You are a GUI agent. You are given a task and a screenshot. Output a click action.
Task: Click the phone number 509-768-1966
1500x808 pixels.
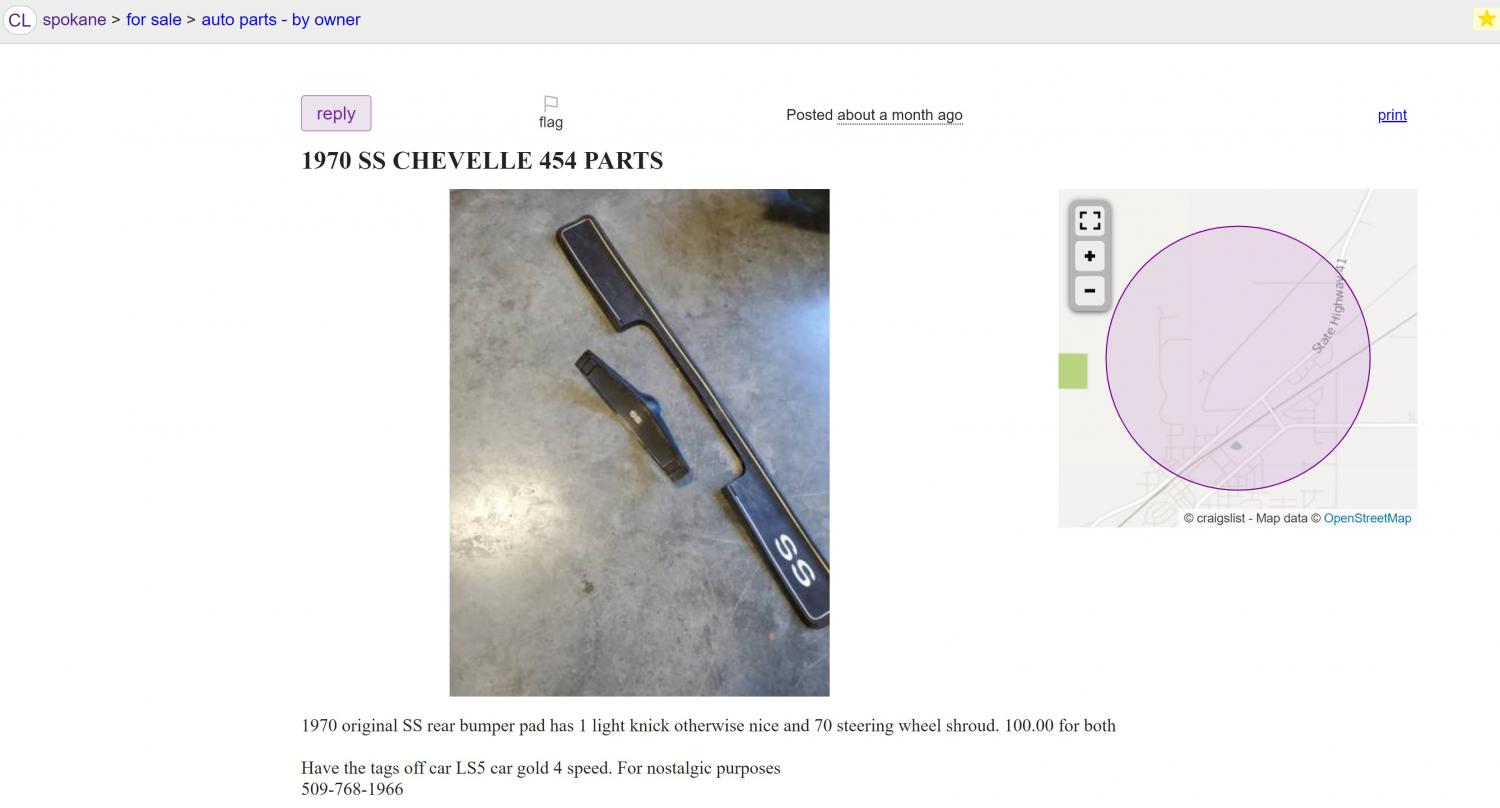(x=352, y=789)
